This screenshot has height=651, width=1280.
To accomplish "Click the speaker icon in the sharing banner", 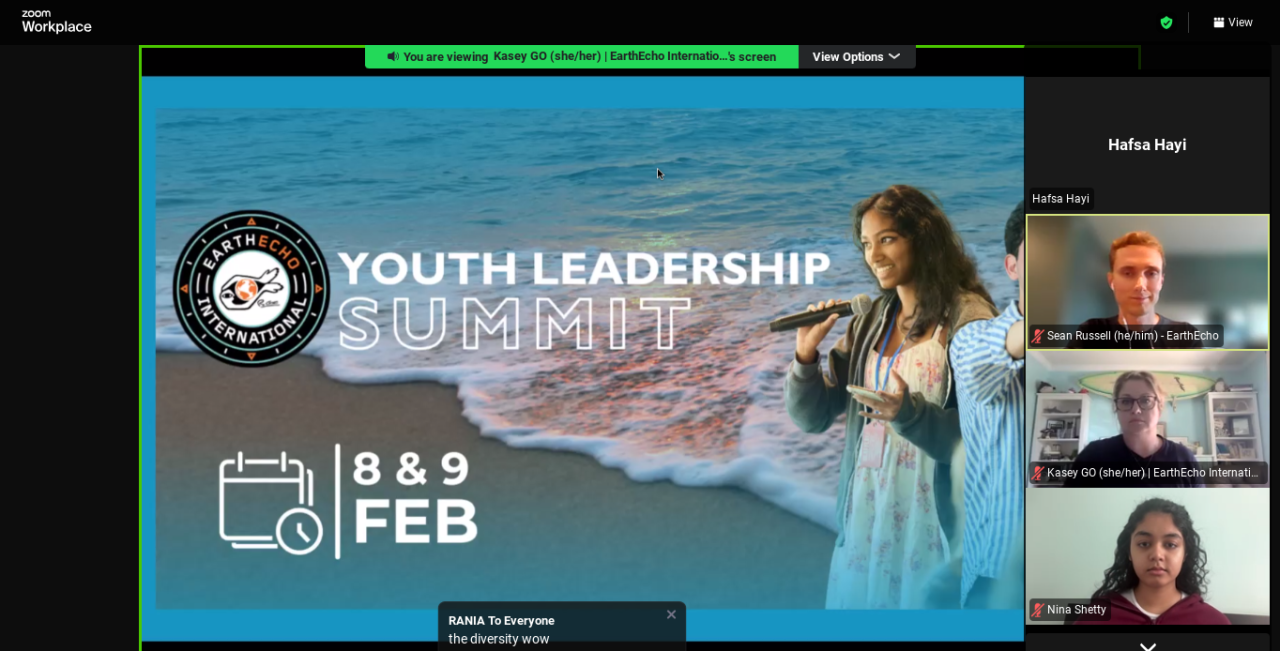I will [x=393, y=57].
